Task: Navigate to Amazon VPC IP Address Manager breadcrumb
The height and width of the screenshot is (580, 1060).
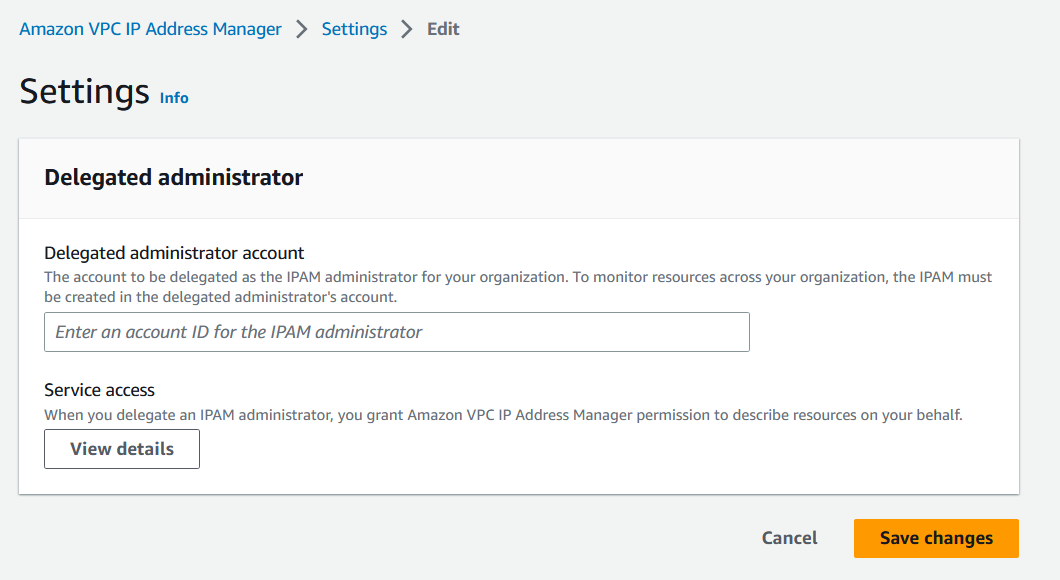Action: click(150, 29)
